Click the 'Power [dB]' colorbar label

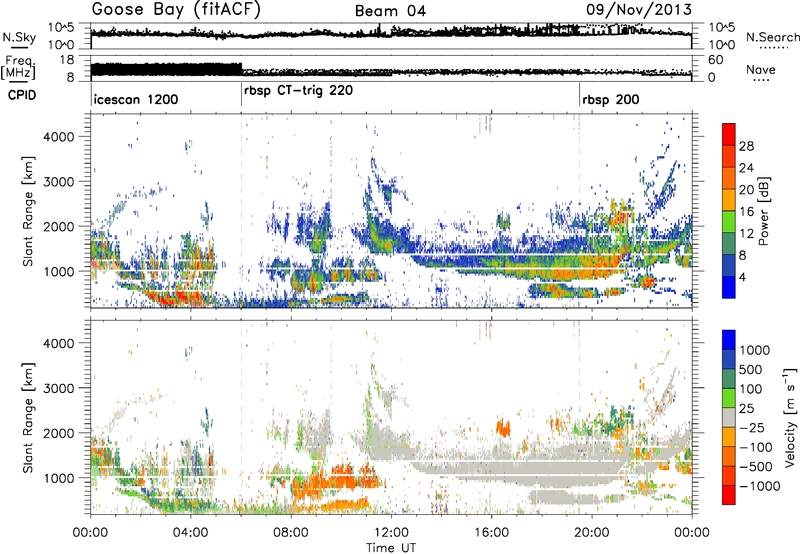pos(763,211)
